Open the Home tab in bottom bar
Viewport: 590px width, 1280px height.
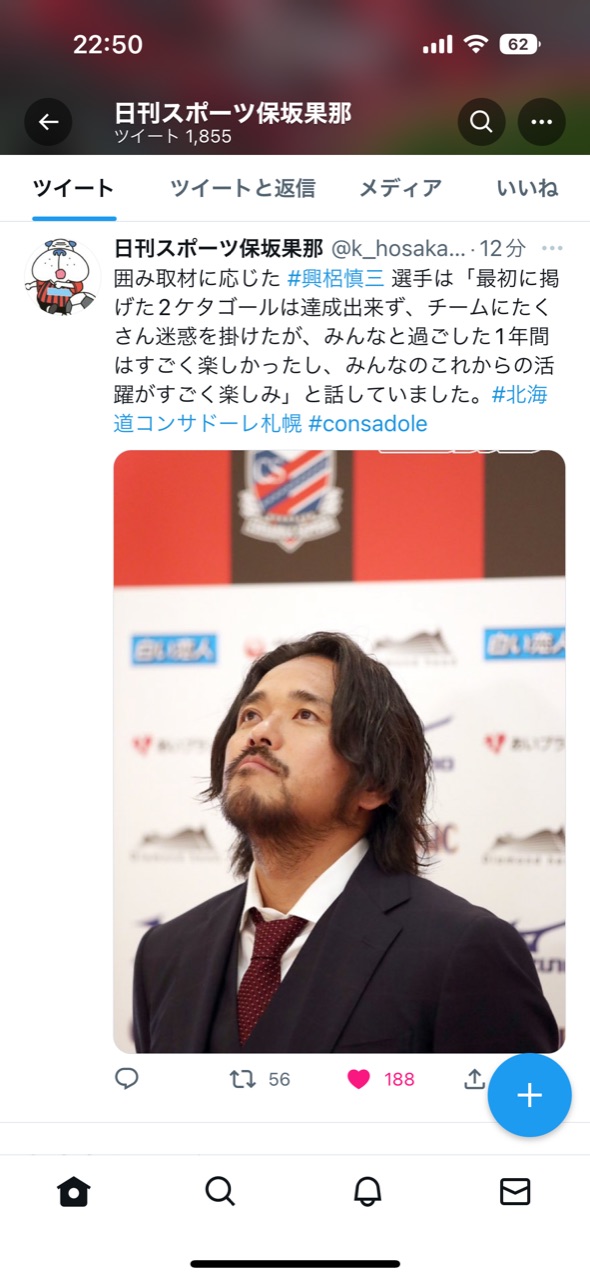pos(74,1191)
